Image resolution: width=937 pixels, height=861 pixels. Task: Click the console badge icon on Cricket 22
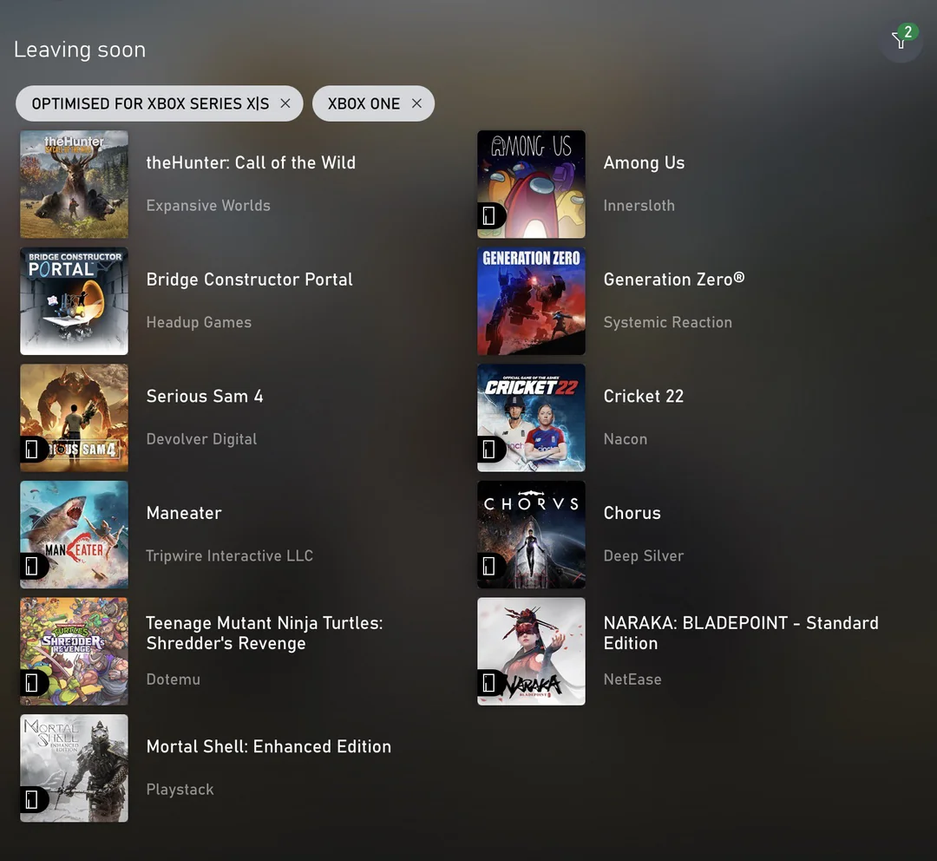point(489,449)
